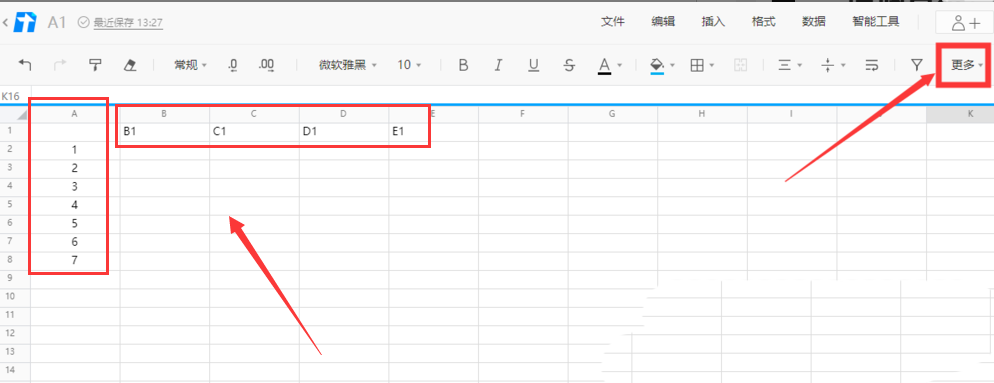994x383 pixels.
Task: Select column A header
Action: coord(75,114)
